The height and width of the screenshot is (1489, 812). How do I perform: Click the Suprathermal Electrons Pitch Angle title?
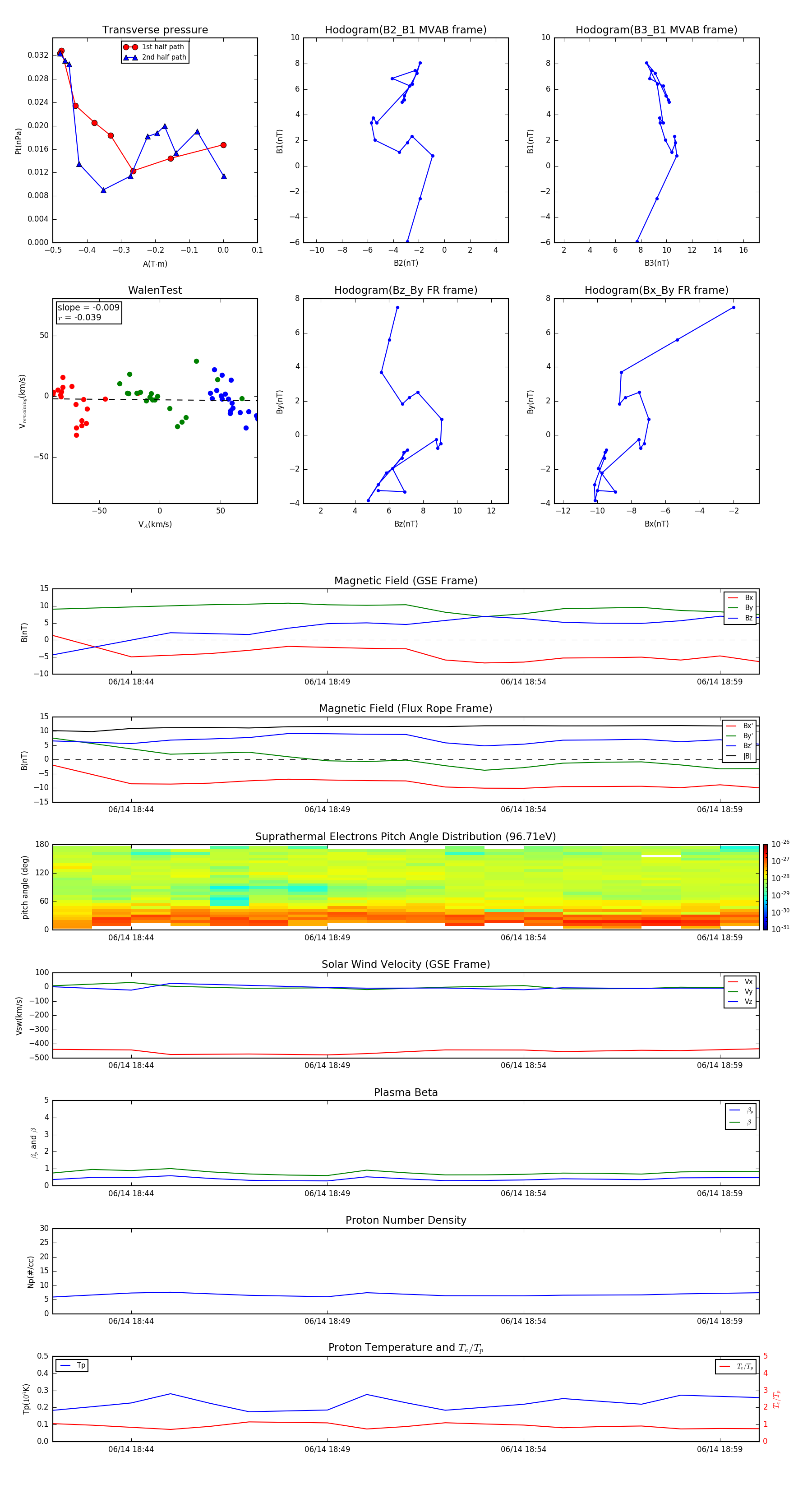click(x=406, y=837)
